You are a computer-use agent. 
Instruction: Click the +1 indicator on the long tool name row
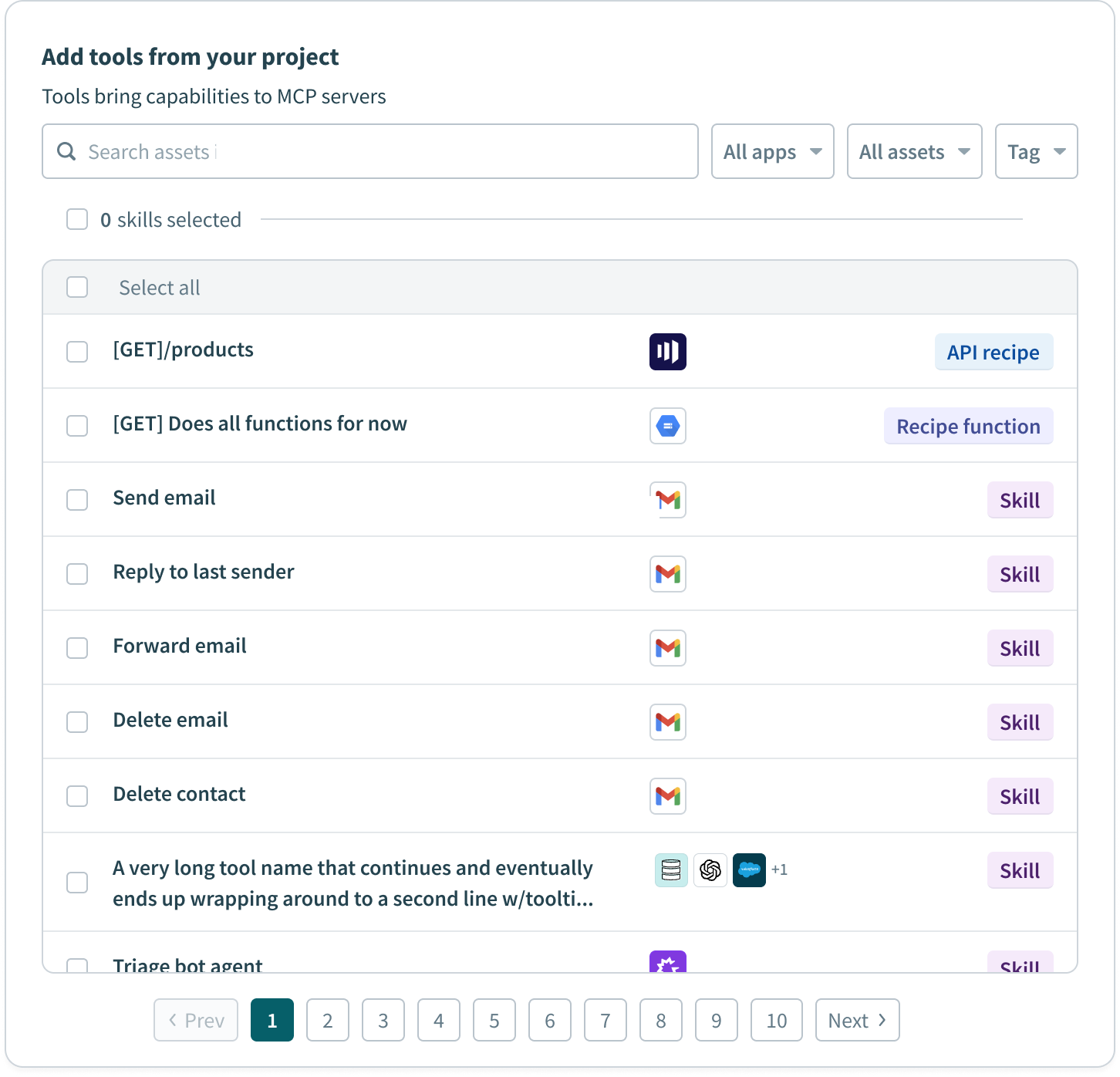(780, 870)
